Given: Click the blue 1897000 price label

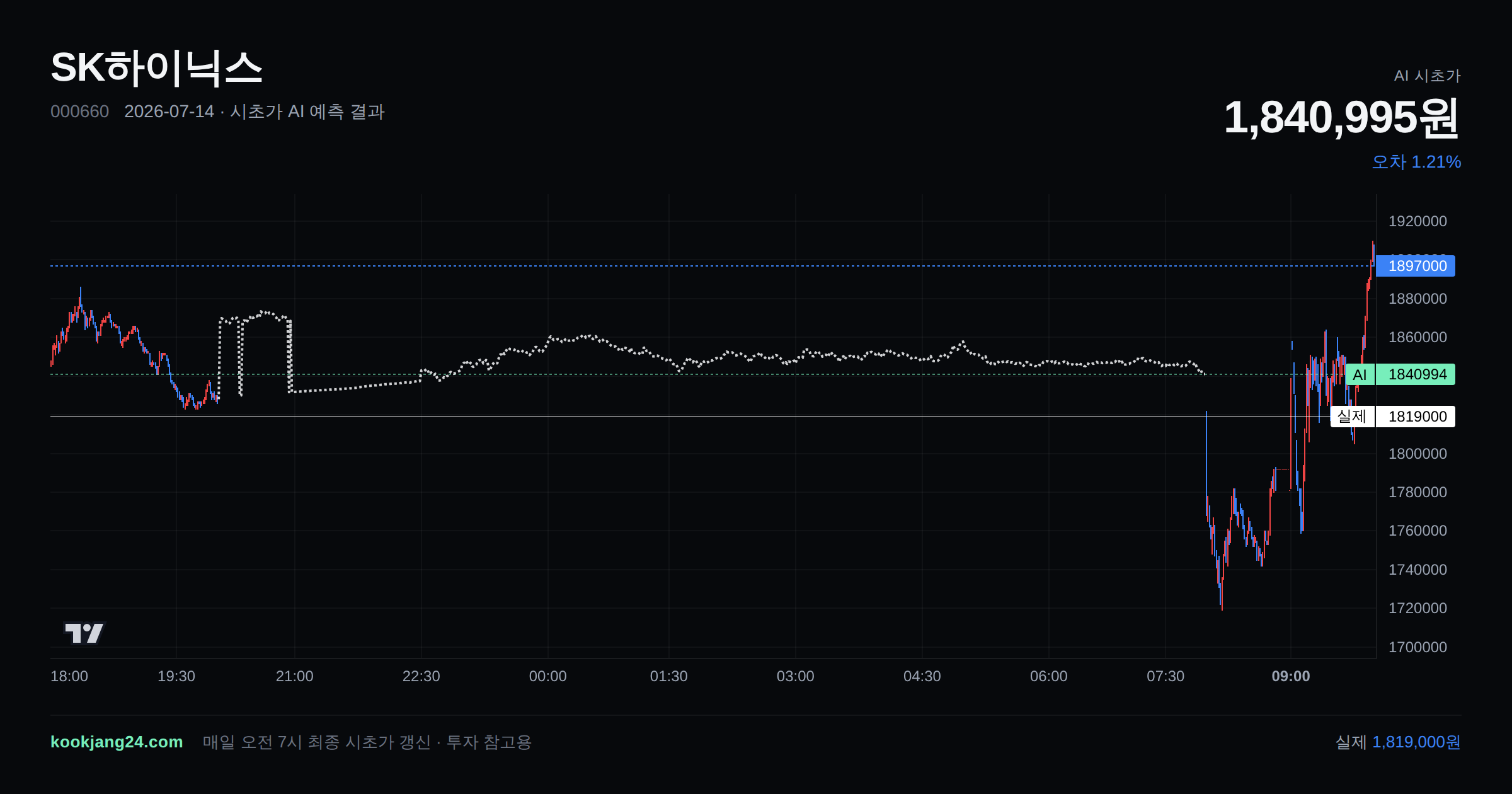Looking at the screenshot, I should pyautogui.click(x=1416, y=266).
